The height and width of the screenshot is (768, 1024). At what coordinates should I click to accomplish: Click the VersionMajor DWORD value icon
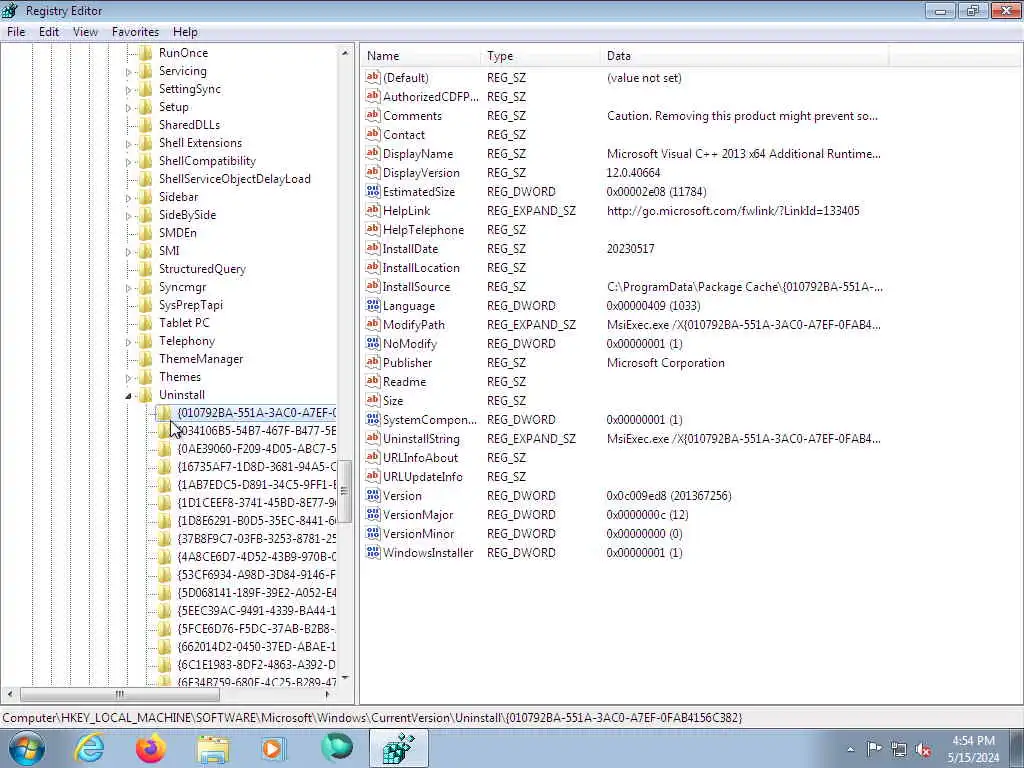point(373,514)
